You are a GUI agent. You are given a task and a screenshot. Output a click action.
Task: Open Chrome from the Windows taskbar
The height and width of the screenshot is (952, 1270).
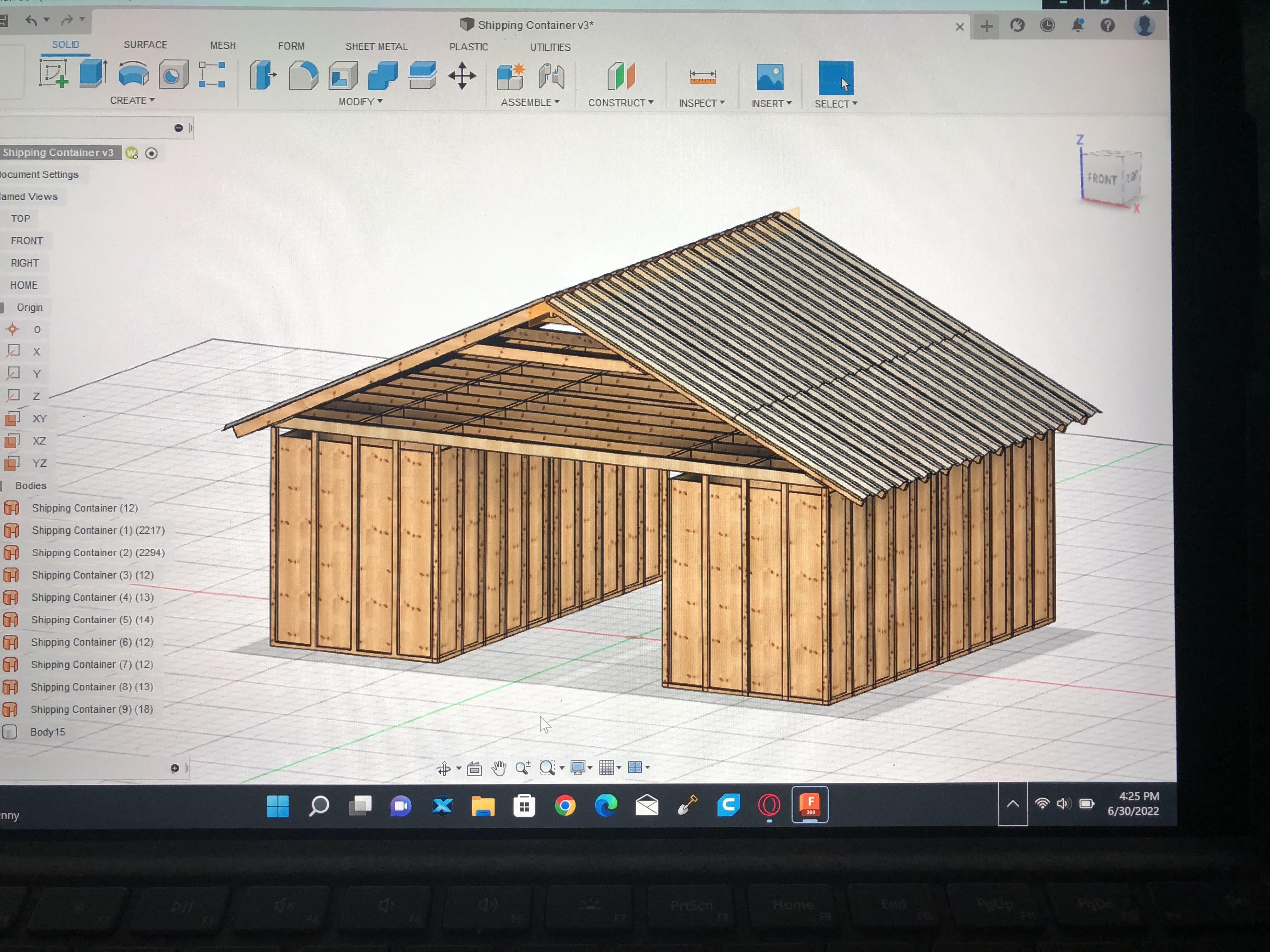[565, 806]
